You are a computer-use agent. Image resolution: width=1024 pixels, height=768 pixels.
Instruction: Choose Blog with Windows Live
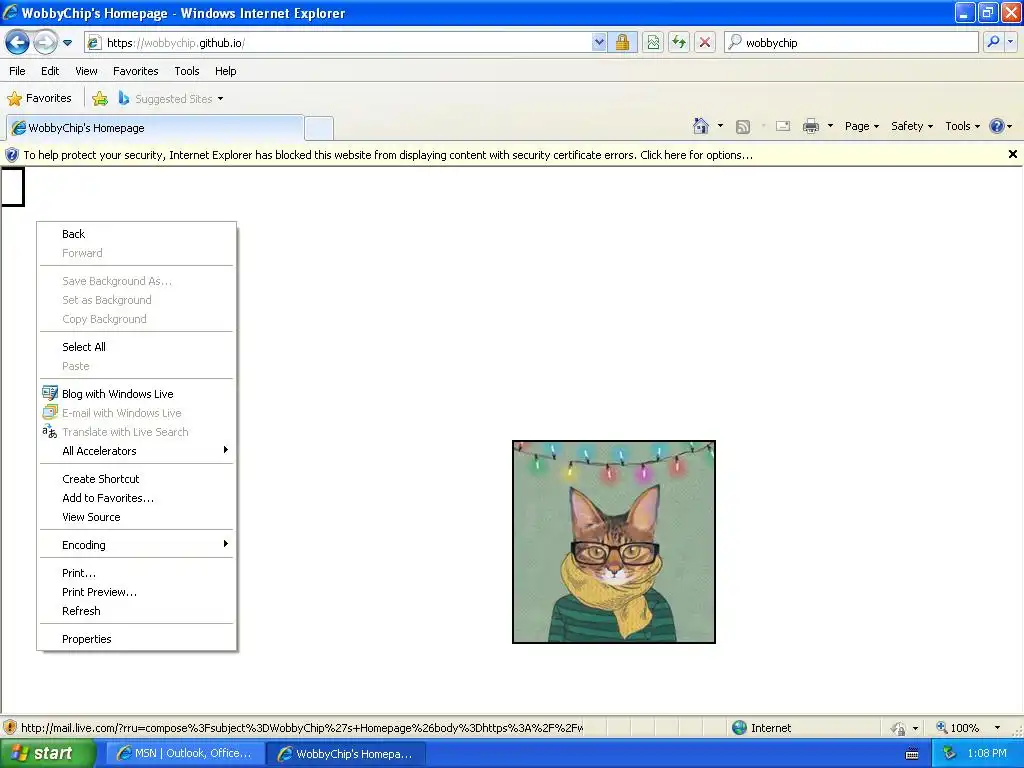[x=136, y=394]
